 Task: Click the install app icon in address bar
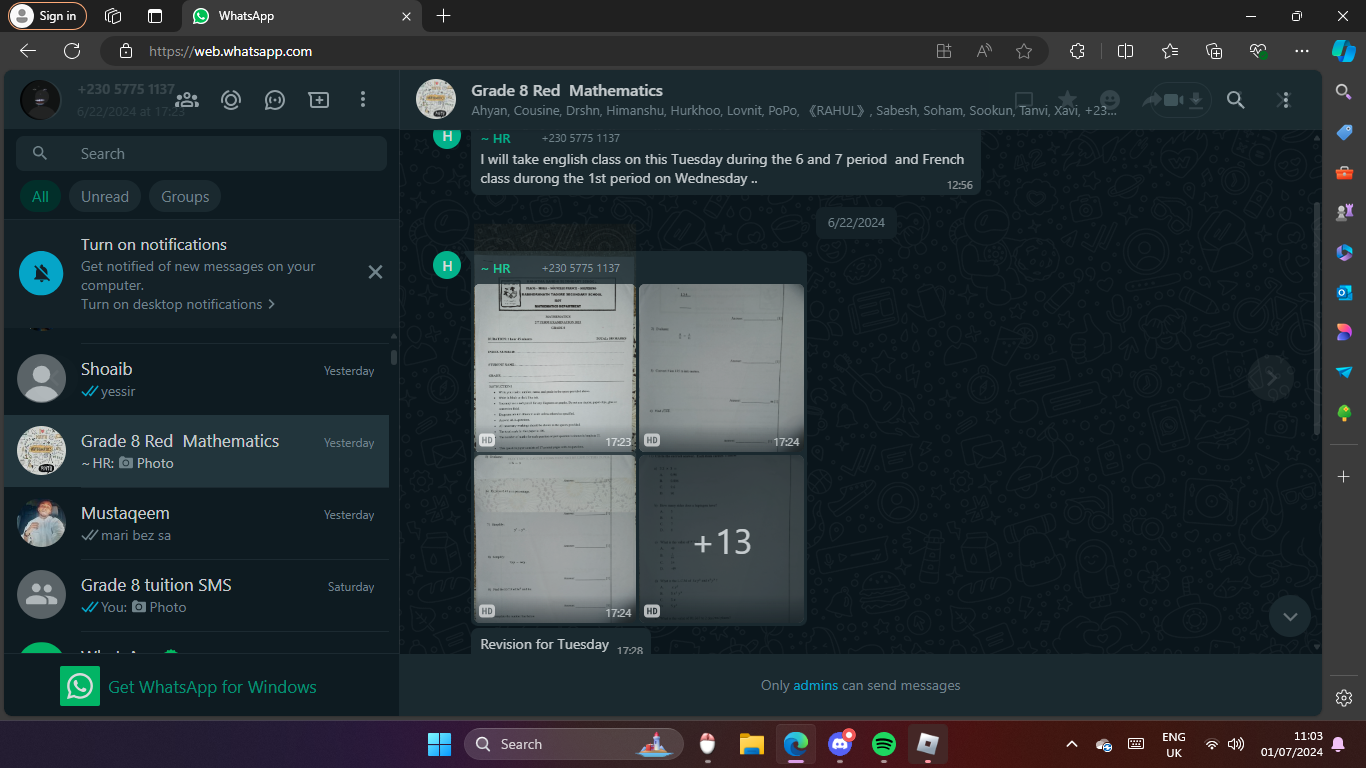[x=943, y=51]
